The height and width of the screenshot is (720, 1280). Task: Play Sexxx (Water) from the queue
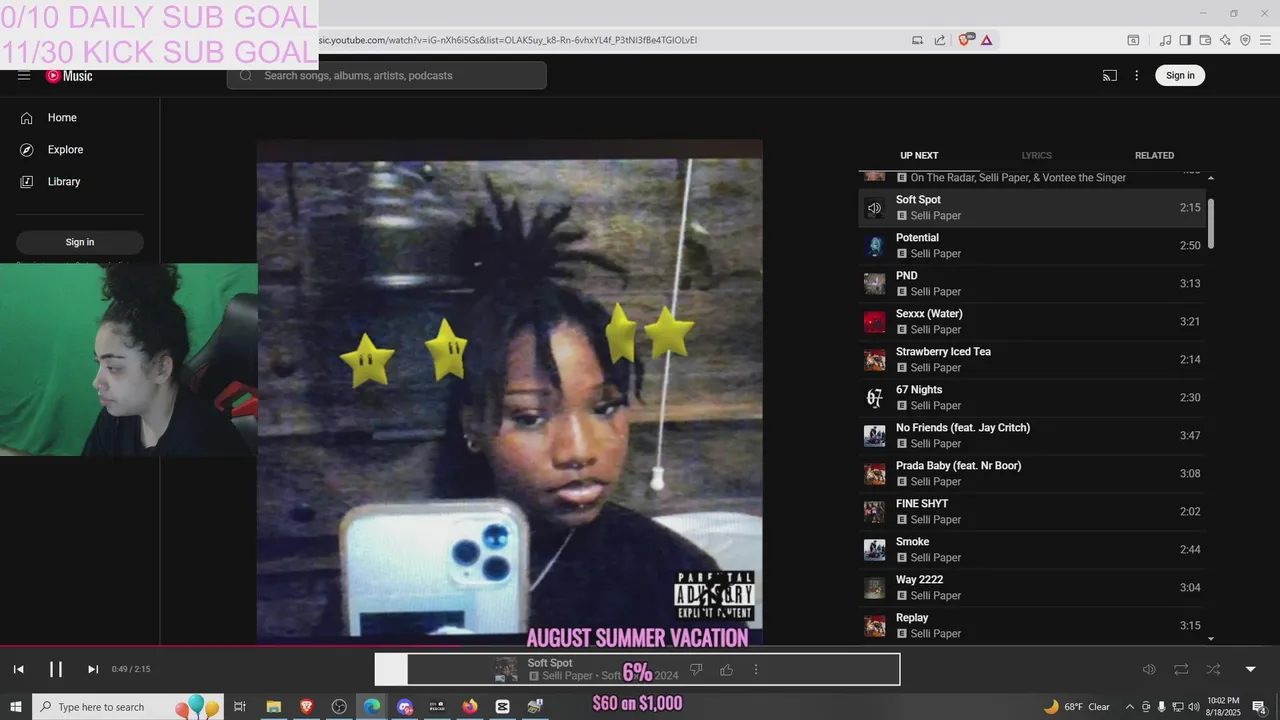[x=1032, y=322]
